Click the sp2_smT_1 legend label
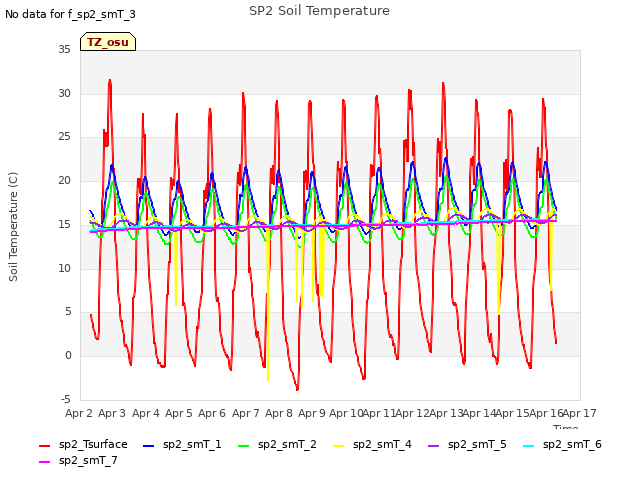Image resolution: width=640 pixels, height=480 pixels. point(192,444)
